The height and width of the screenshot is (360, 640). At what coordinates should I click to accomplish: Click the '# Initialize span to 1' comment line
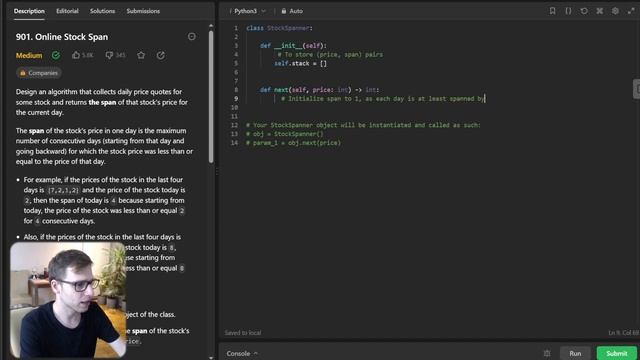pos(382,99)
